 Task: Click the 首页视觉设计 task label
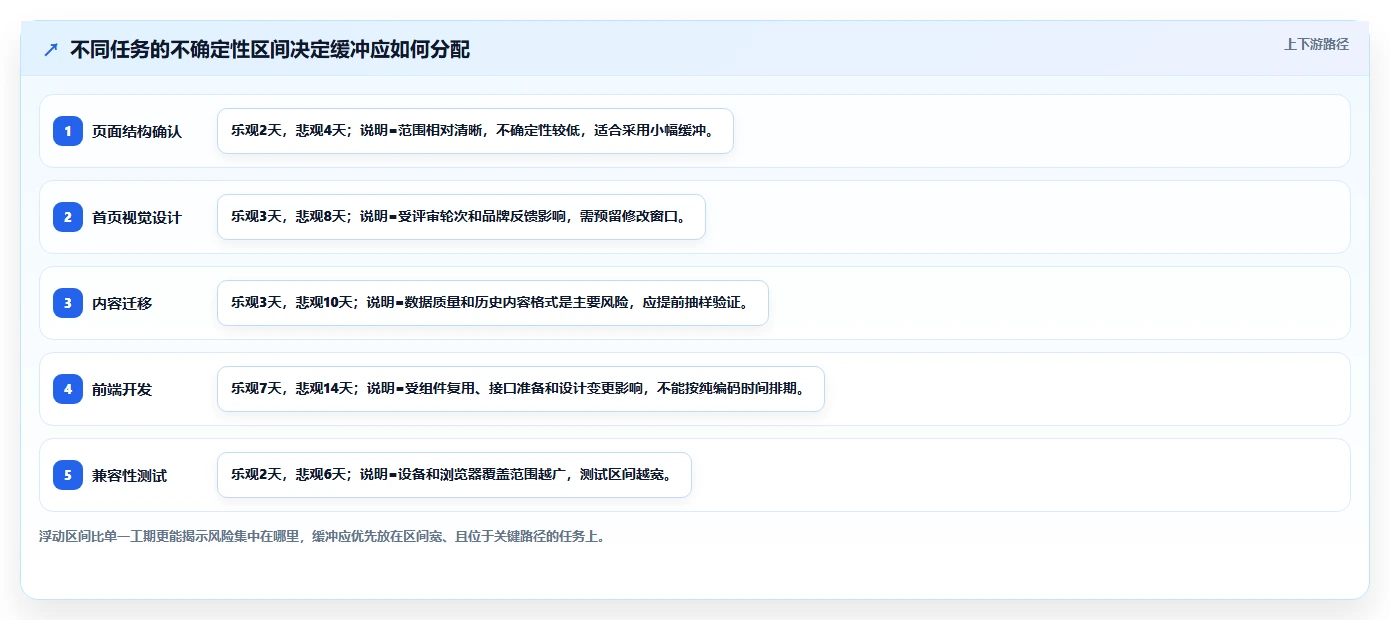137,217
